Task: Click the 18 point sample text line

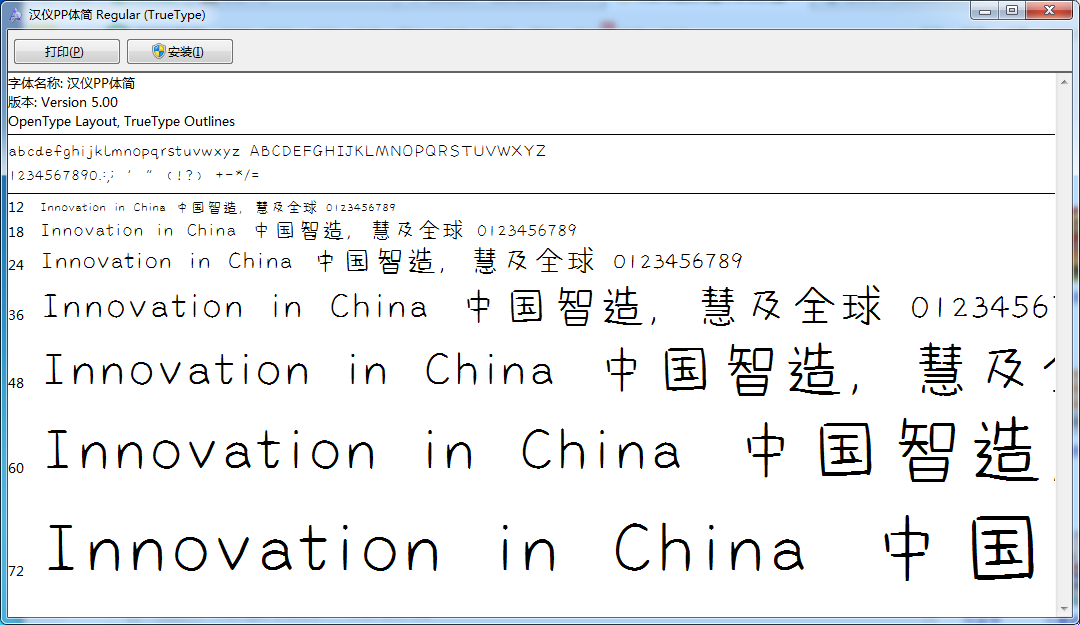Action: point(309,230)
